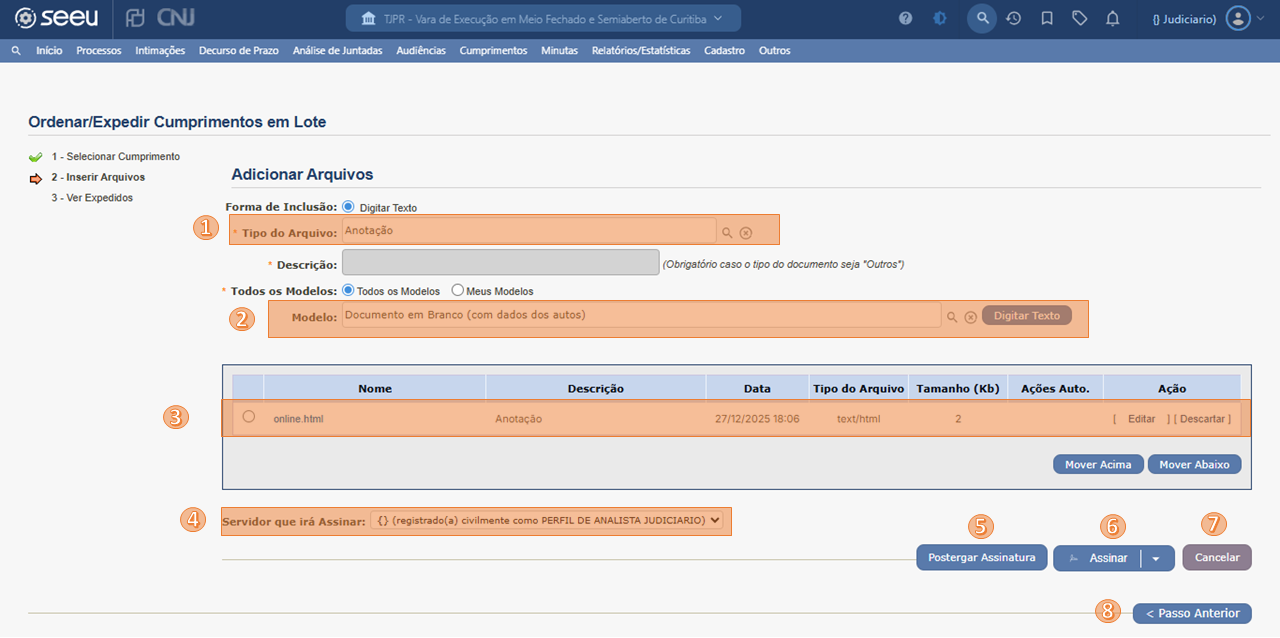Click the Postergar Assinatura button
This screenshot has width=1280, height=638.
(x=981, y=558)
